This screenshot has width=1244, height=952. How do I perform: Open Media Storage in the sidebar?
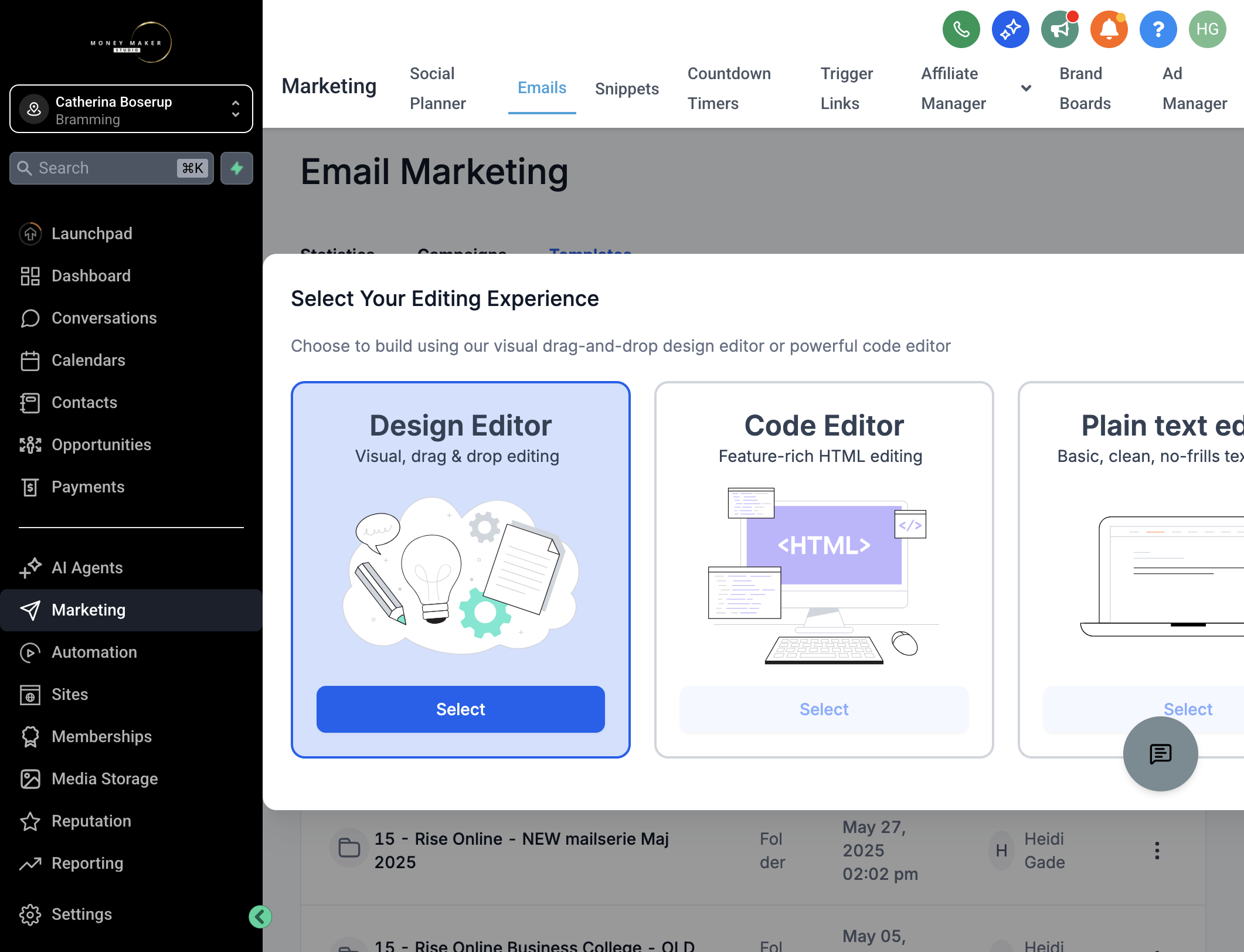pyautogui.click(x=104, y=778)
